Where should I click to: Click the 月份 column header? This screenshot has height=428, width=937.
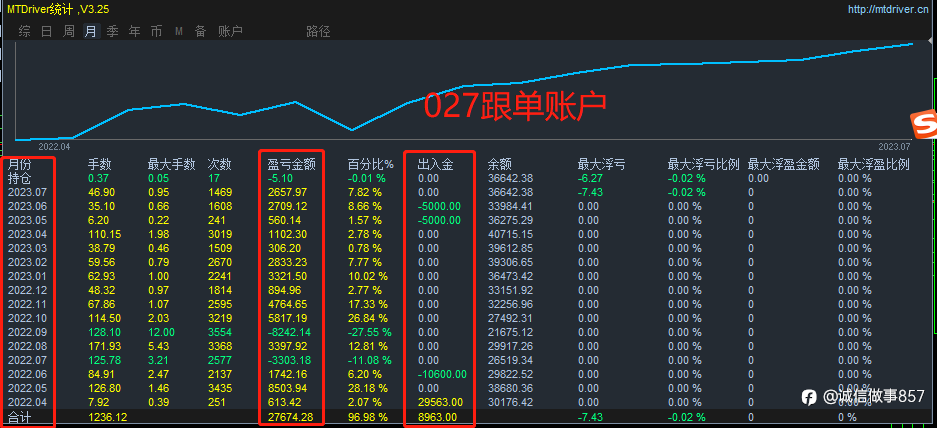19,164
